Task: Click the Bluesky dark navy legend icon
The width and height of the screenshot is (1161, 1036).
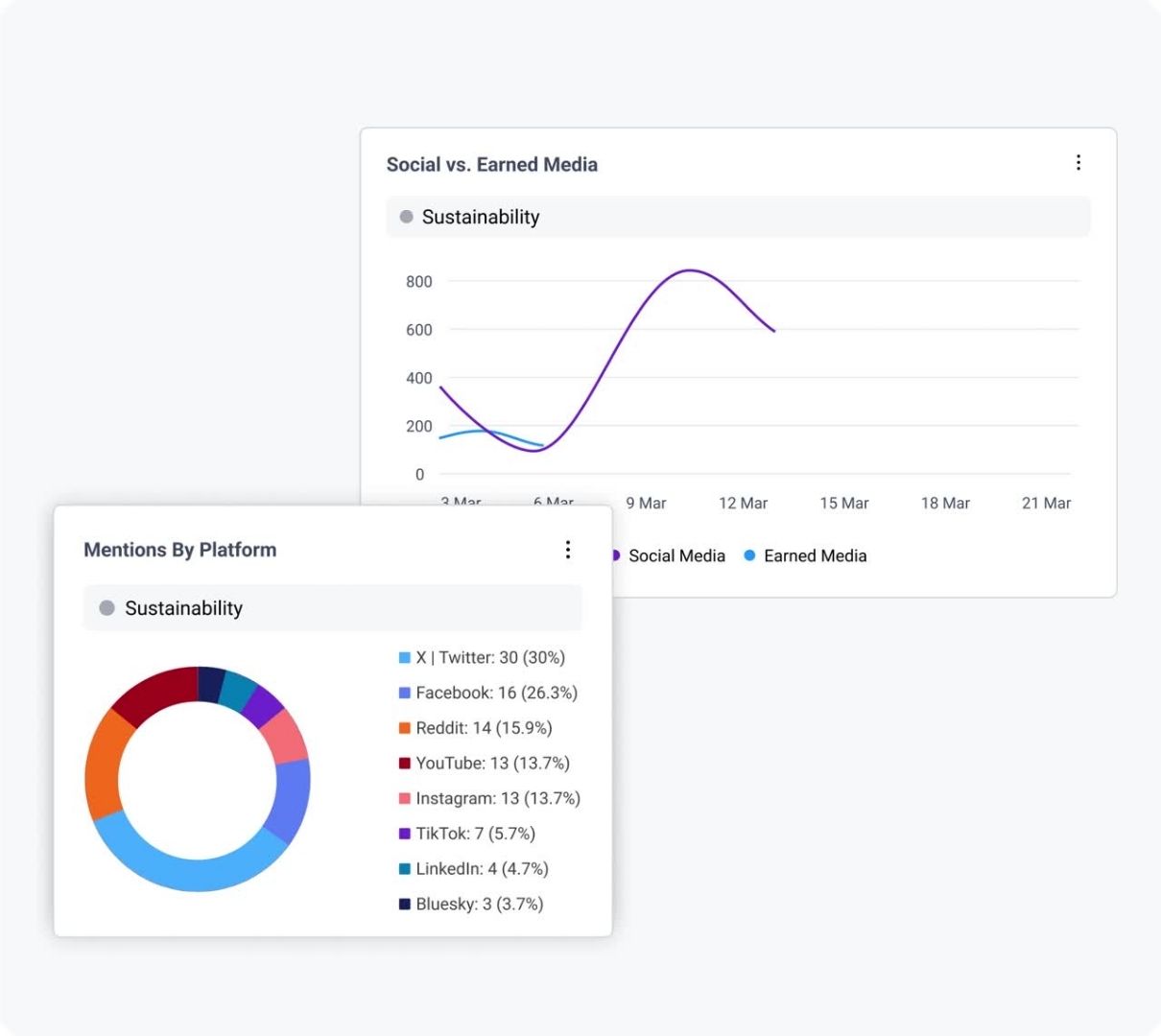Action: click(x=405, y=904)
